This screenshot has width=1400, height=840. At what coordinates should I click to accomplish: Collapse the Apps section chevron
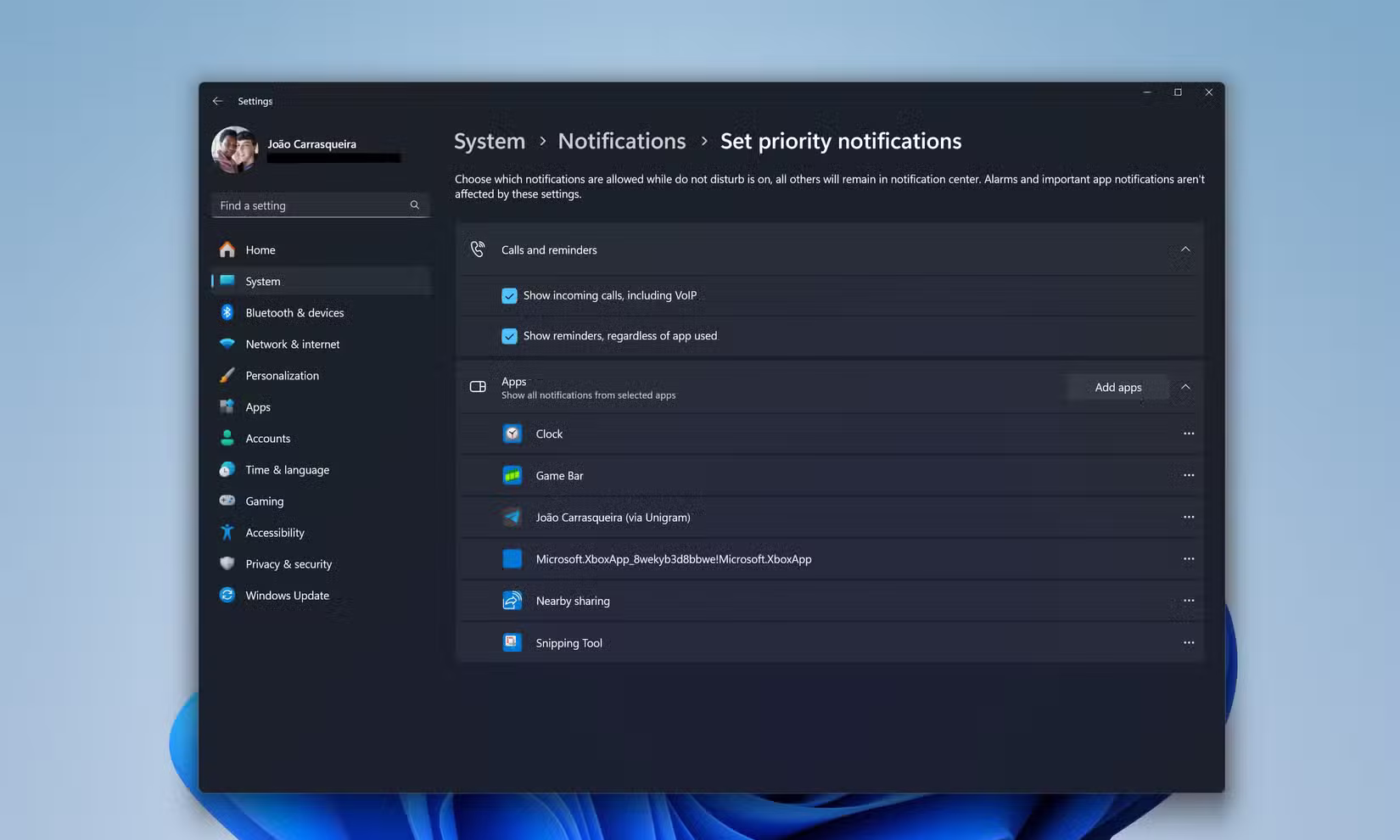[x=1185, y=387]
